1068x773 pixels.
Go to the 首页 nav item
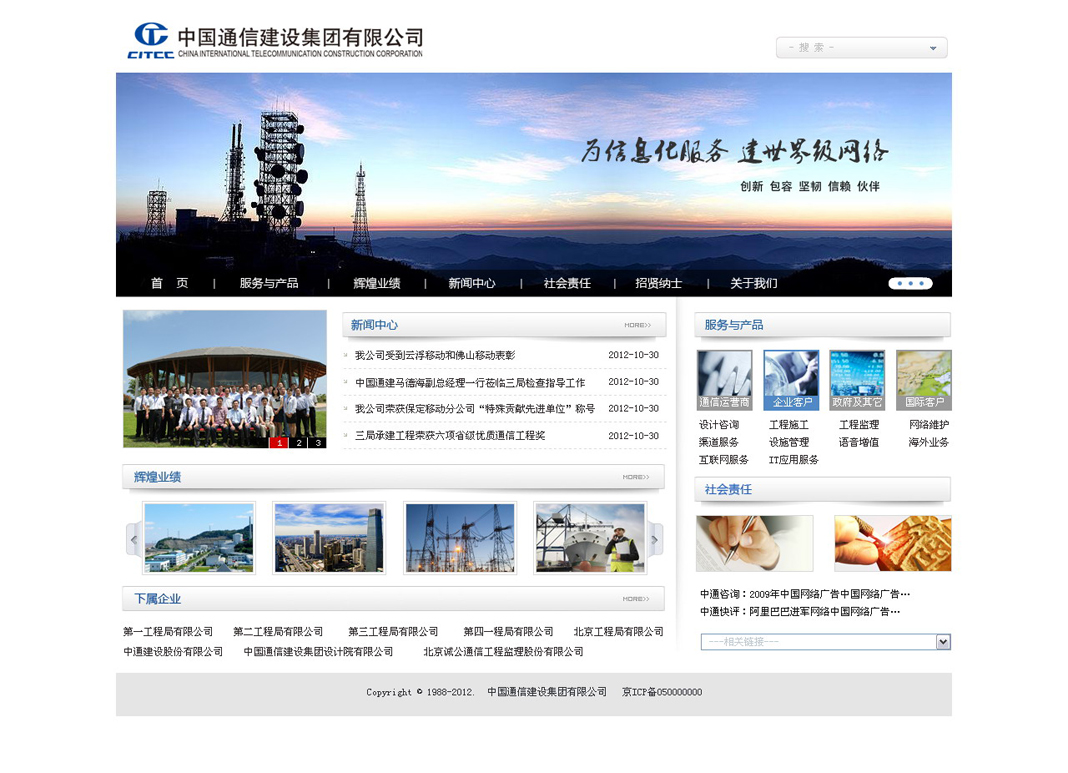[x=170, y=283]
